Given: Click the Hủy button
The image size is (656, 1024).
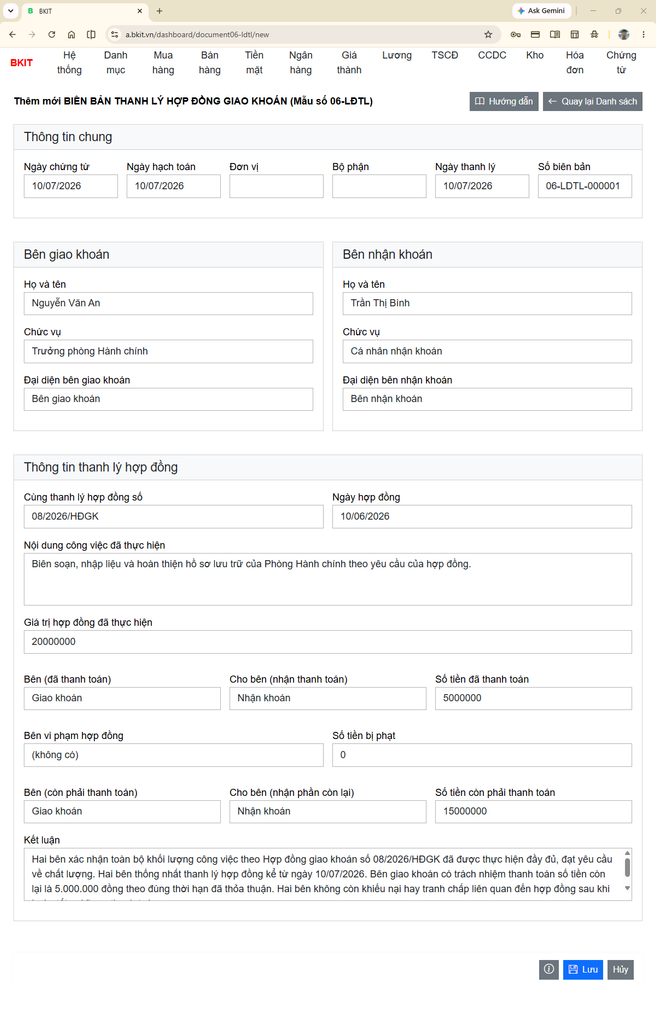Looking at the screenshot, I should [x=621, y=969].
